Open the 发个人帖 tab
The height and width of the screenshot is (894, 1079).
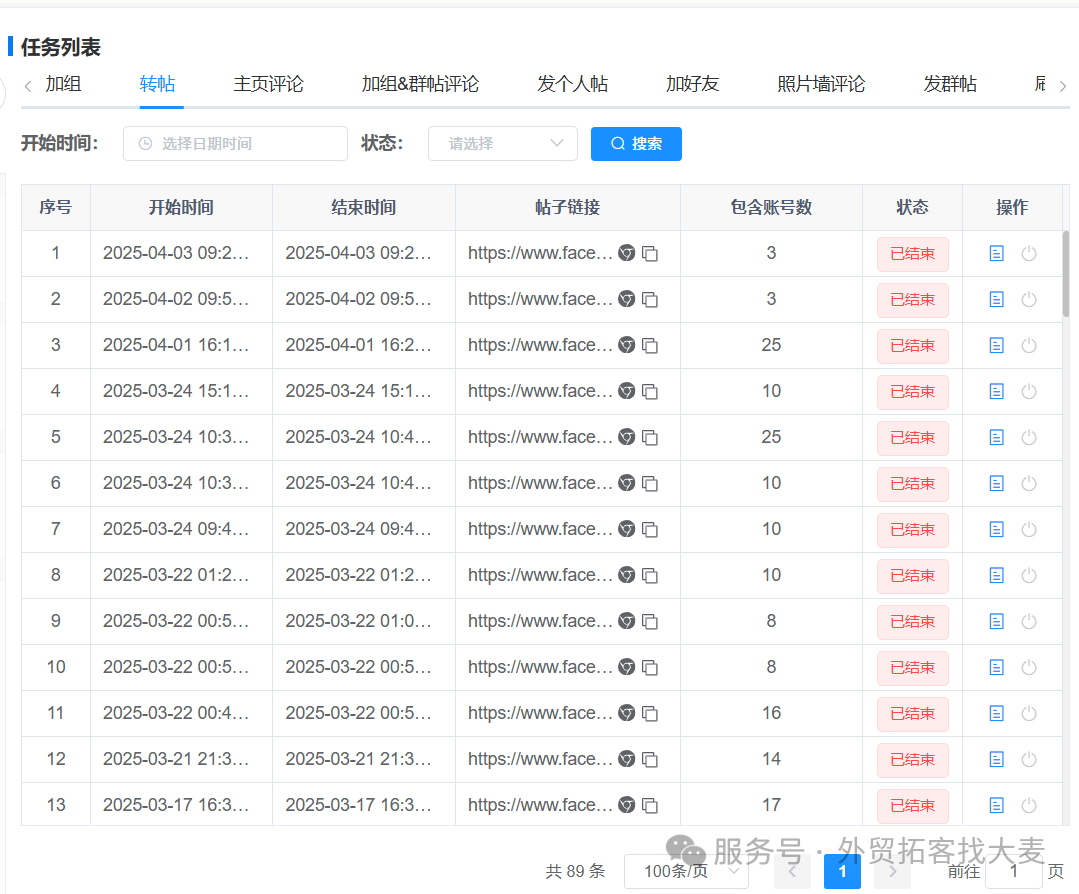pos(573,84)
